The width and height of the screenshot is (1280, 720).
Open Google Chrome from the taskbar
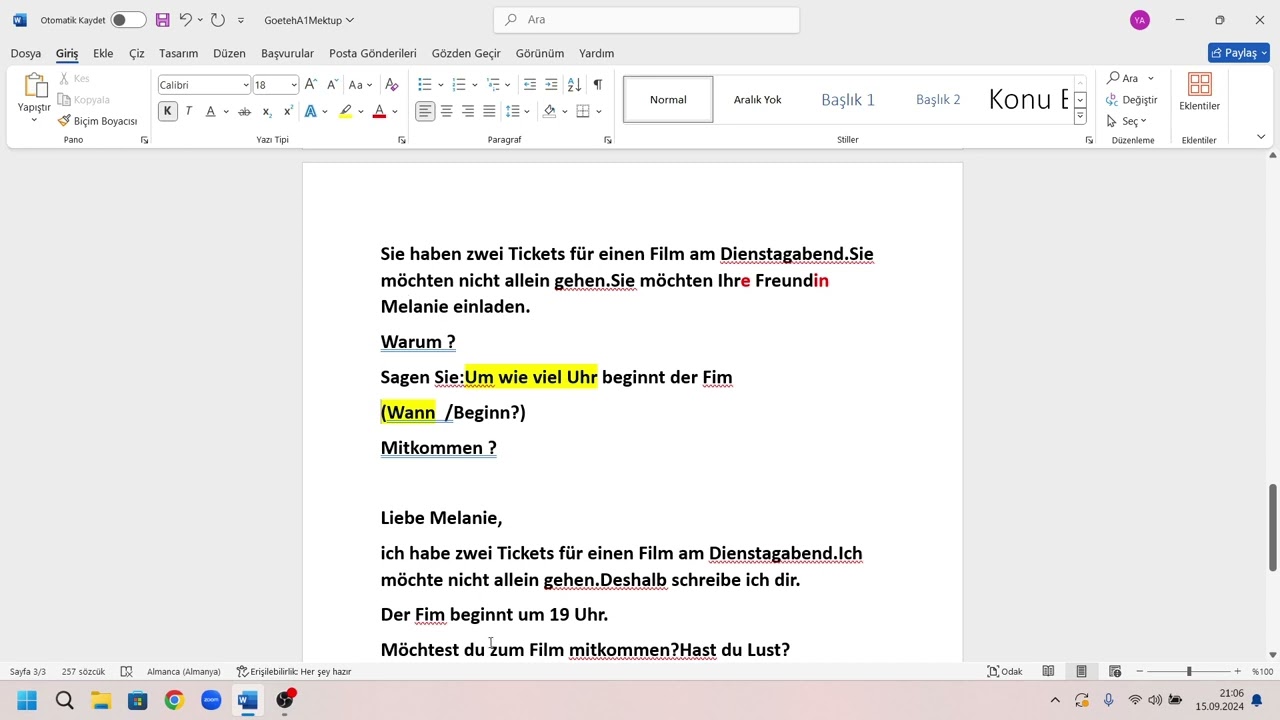[x=174, y=700]
